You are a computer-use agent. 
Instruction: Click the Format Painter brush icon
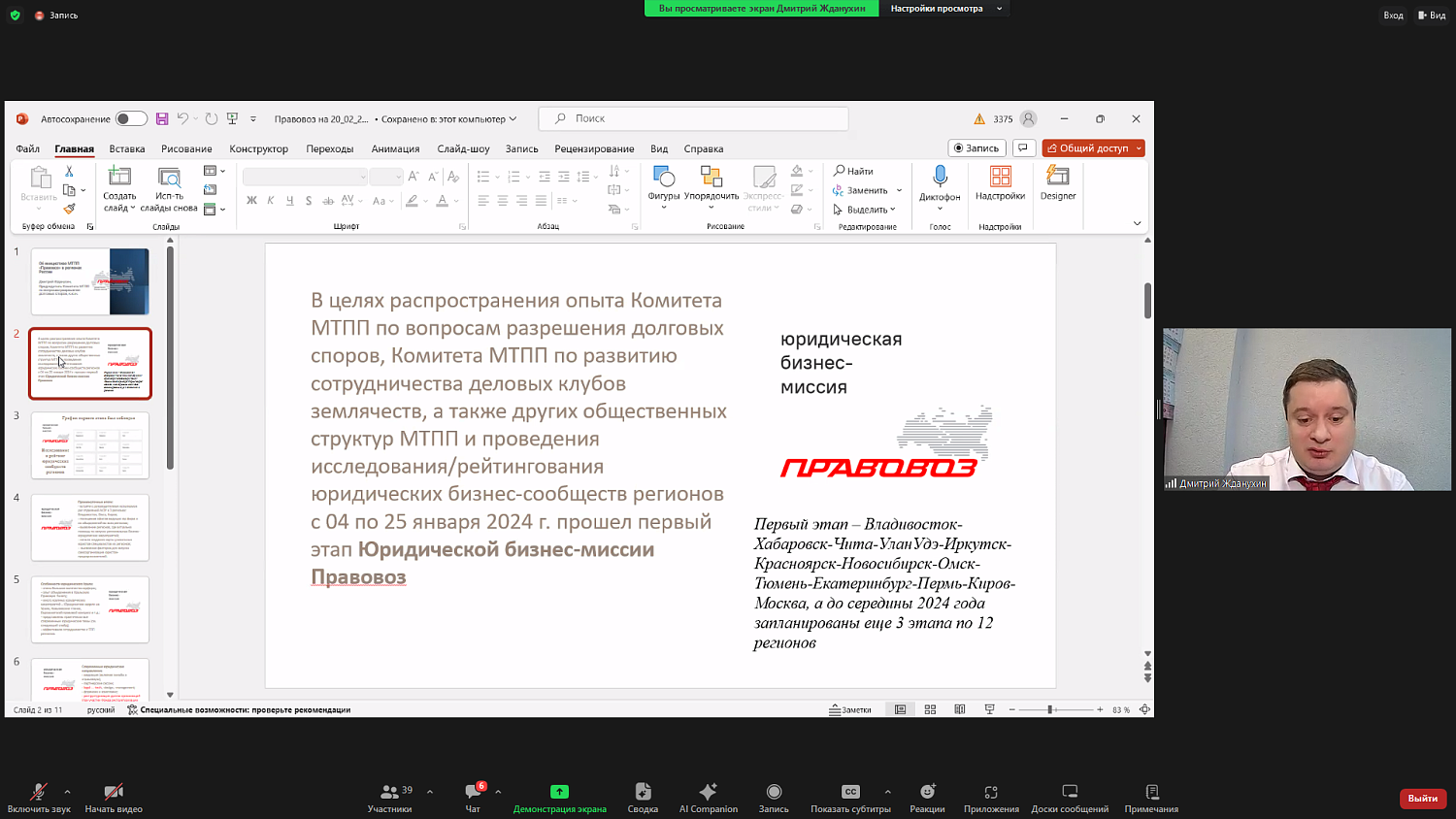69,209
